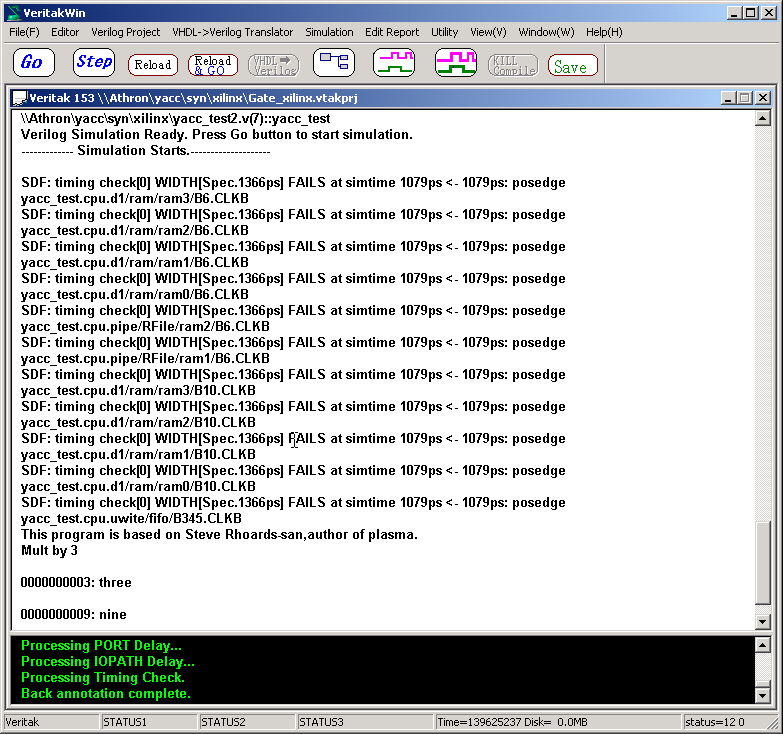Open the File(F) menu
The image size is (783, 734).
[24, 32]
